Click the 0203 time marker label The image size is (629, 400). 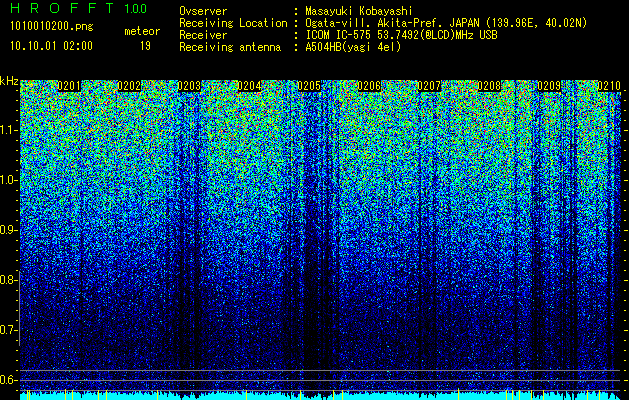click(x=189, y=86)
